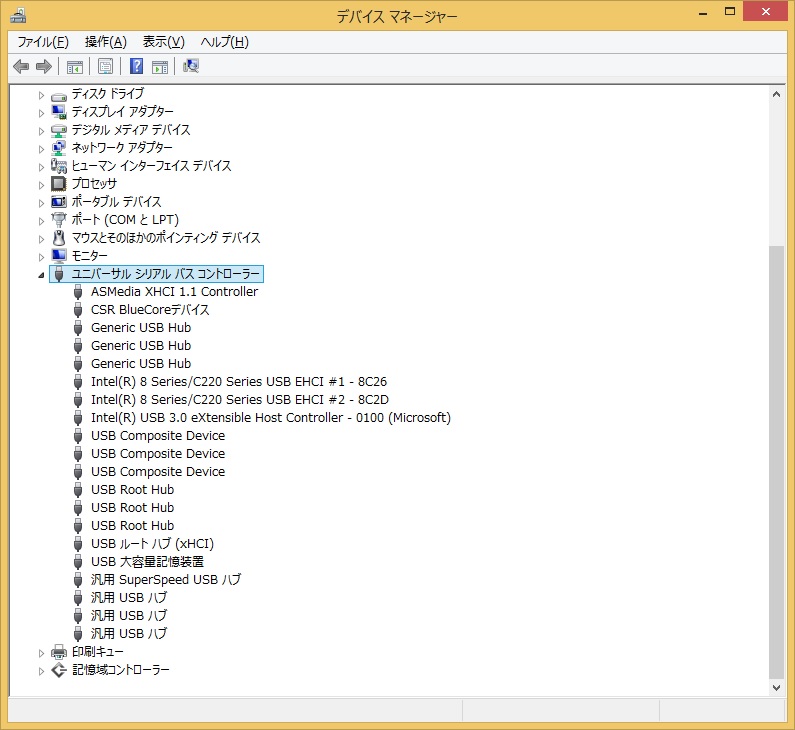Image resolution: width=795 pixels, height=730 pixels.
Task: Click the blue Help question-mark icon
Action: [136, 66]
